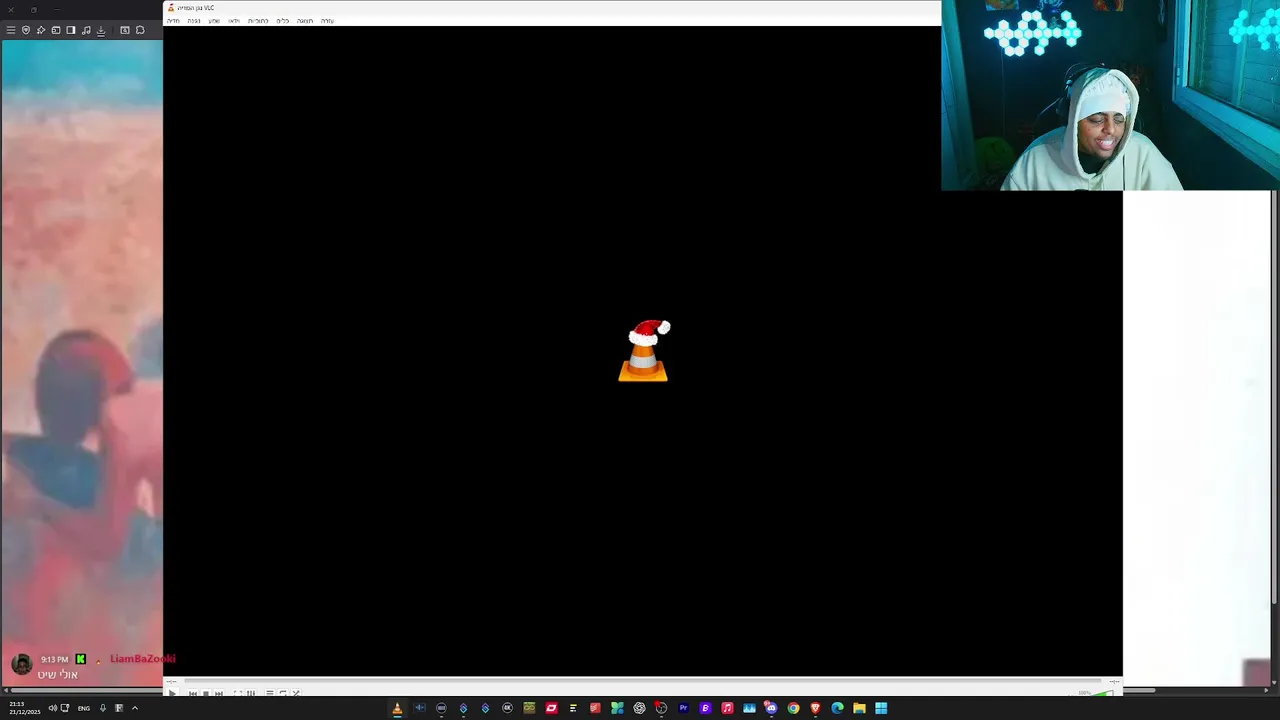The image size is (1280, 720).
Task: Click the VLC play button
Action: click(x=171, y=692)
